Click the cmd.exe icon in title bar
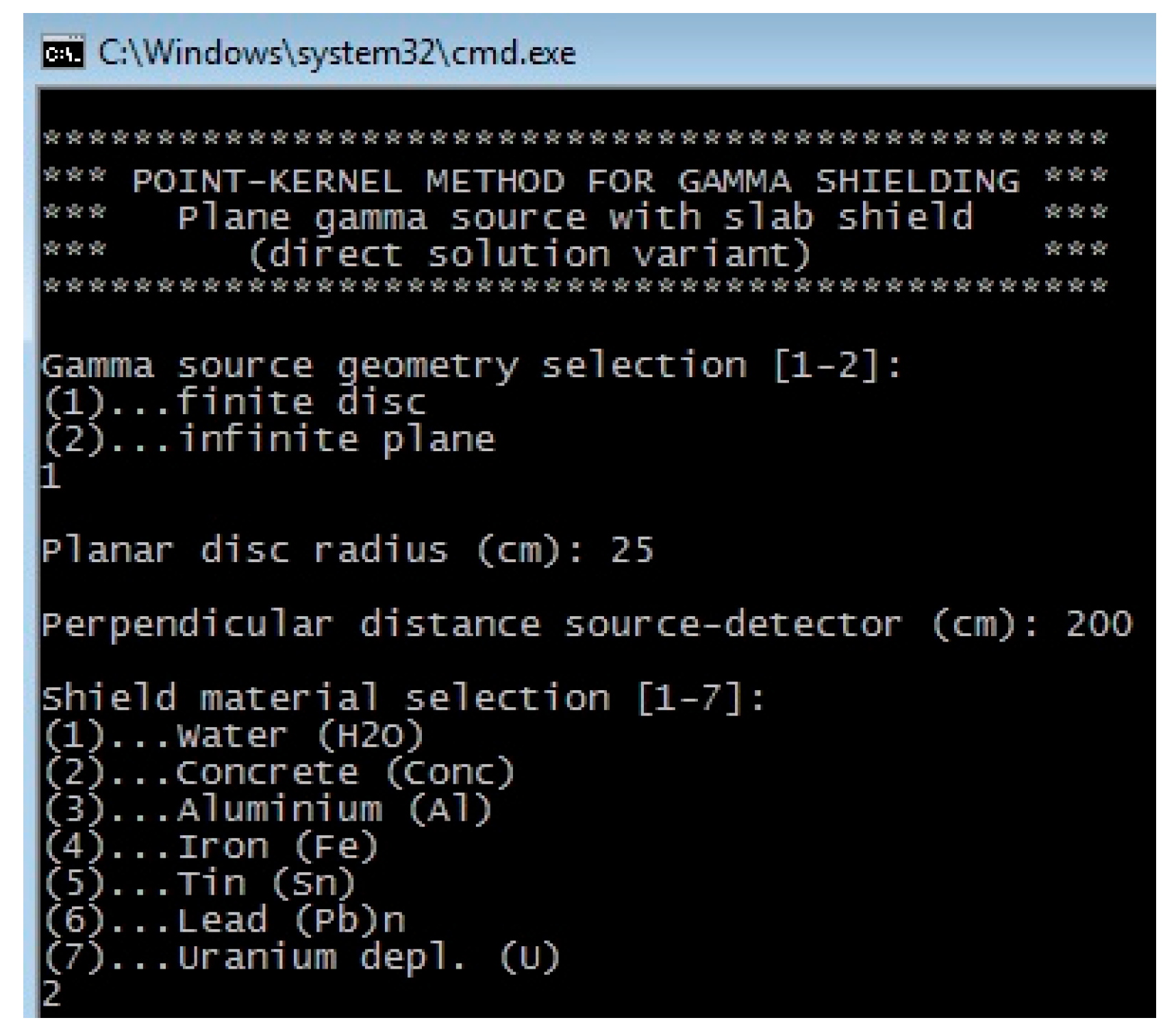1176x1031 pixels. click(x=63, y=53)
